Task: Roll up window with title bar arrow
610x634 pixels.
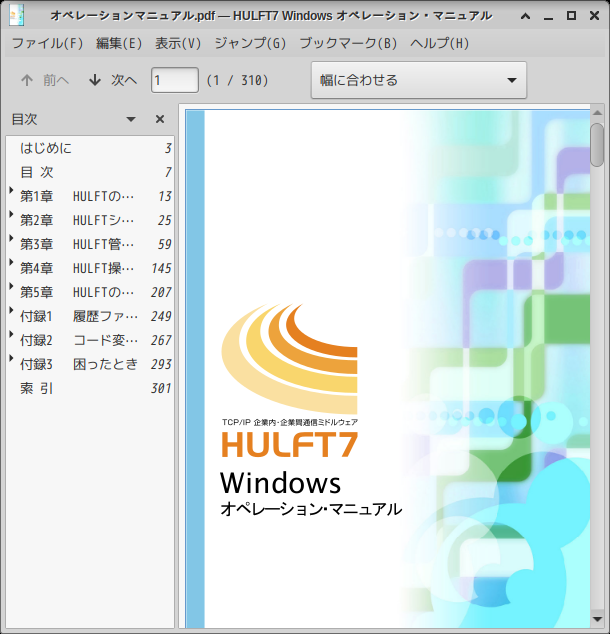Action: coord(525,16)
